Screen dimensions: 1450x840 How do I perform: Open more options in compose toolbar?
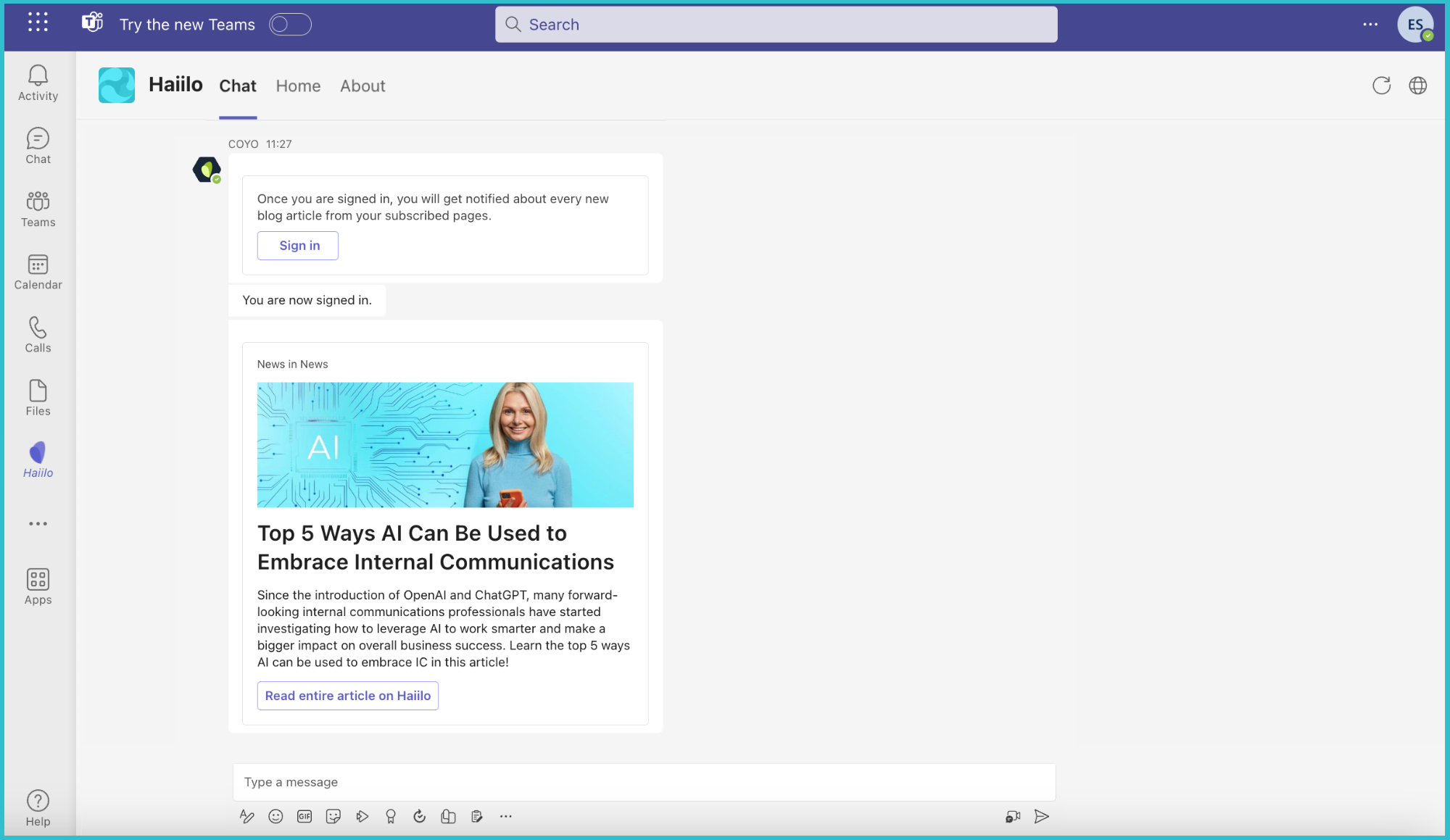505,816
